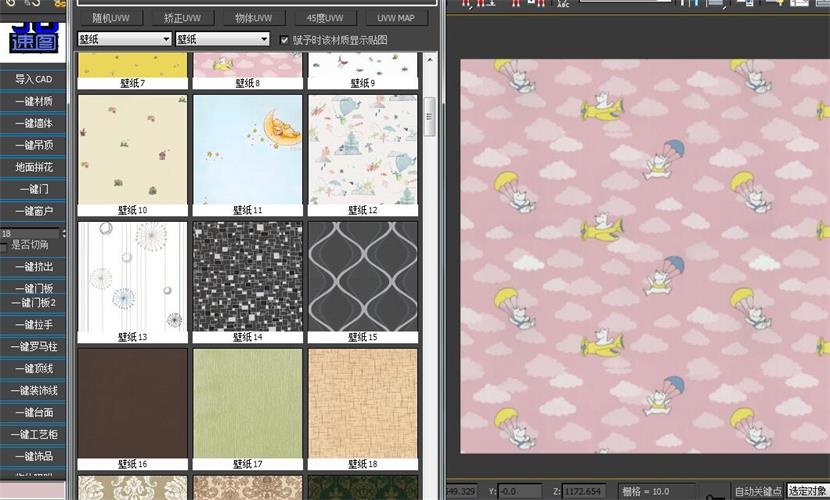Click the Z coordinate field showing 1172.654

(584, 492)
